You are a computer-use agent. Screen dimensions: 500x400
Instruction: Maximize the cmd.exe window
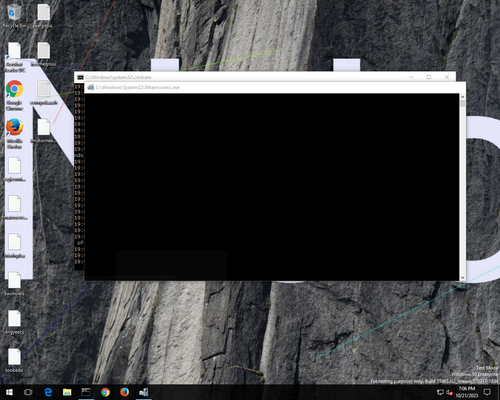click(x=429, y=77)
